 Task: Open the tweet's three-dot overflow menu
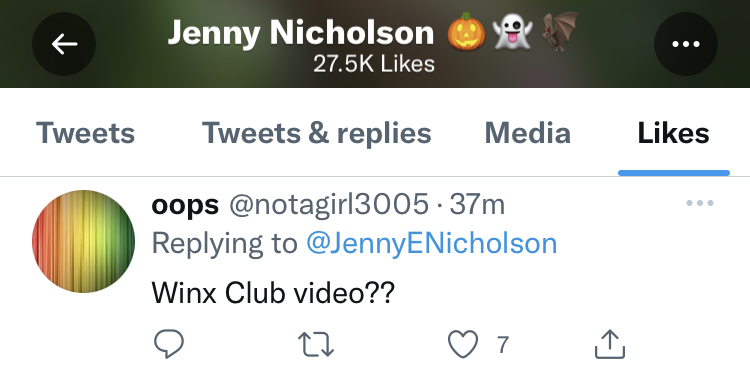[x=700, y=203]
